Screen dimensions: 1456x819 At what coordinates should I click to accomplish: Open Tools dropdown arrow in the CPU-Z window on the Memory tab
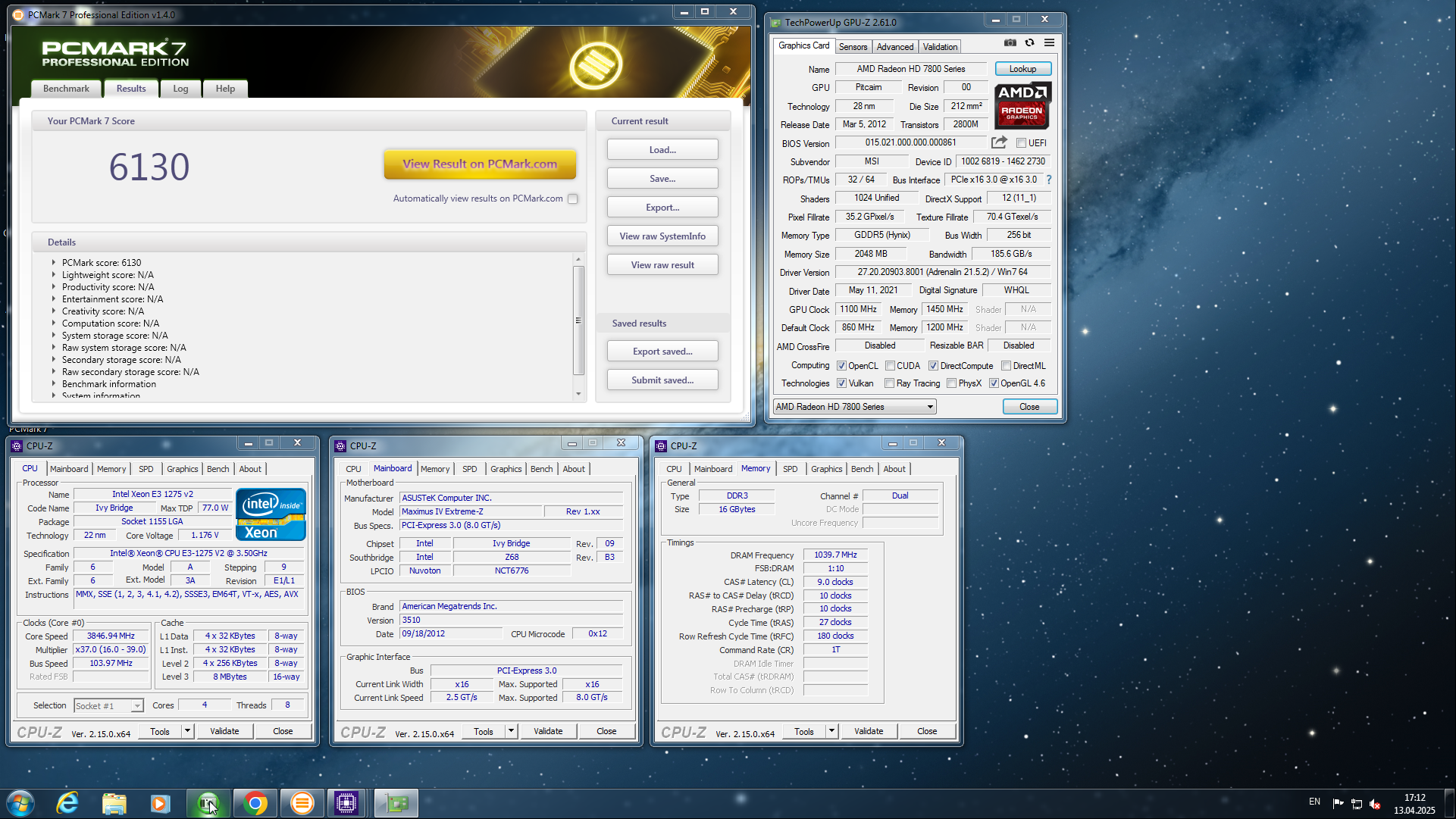coord(831,731)
